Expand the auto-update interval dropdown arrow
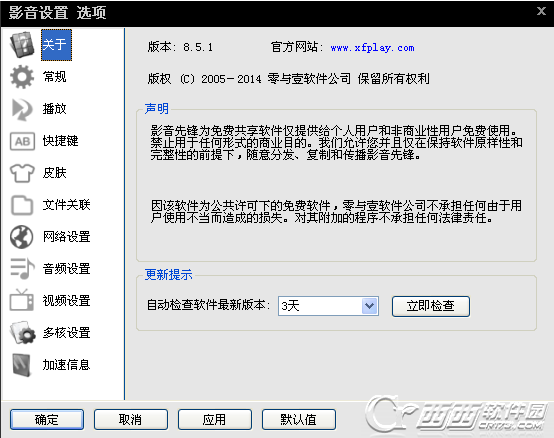This screenshot has height=438, width=554. coord(370,306)
